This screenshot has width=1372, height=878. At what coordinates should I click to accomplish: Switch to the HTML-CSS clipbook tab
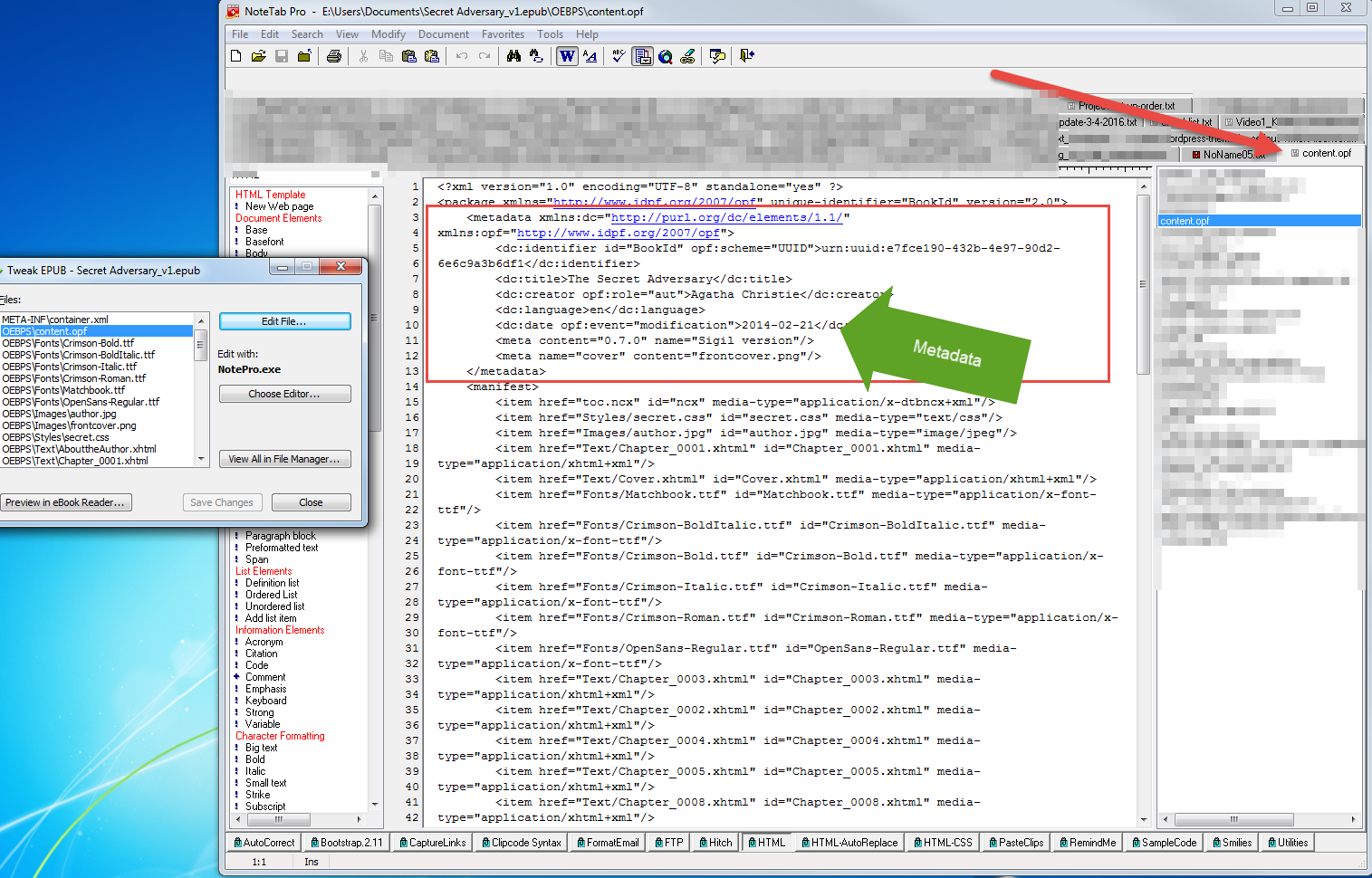(943, 843)
